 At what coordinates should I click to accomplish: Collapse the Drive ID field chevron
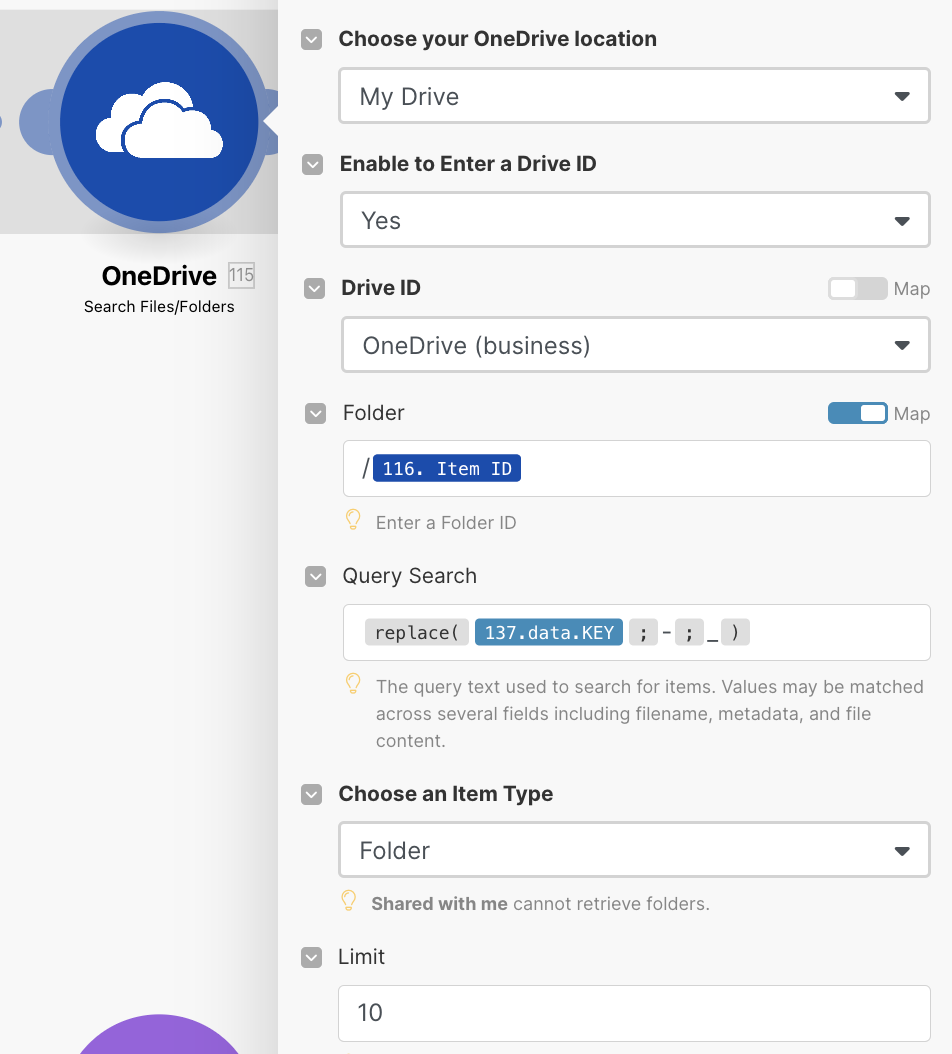pos(314,288)
